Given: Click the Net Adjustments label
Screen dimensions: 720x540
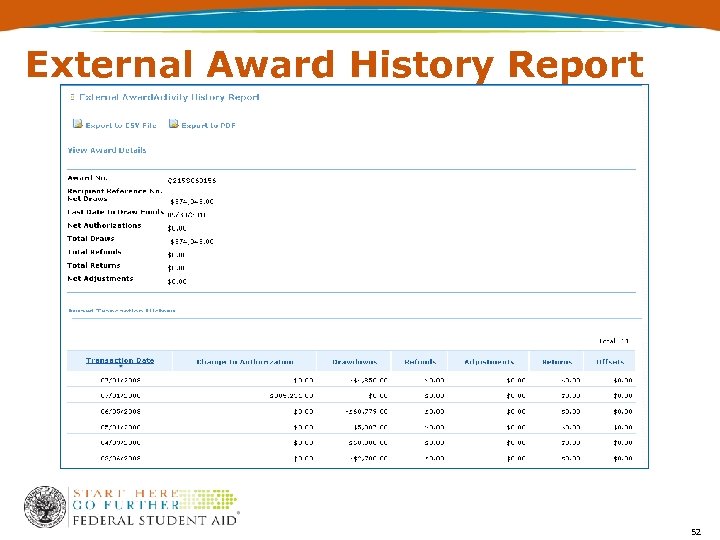Looking at the screenshot, I should click(x=100, y=278).
